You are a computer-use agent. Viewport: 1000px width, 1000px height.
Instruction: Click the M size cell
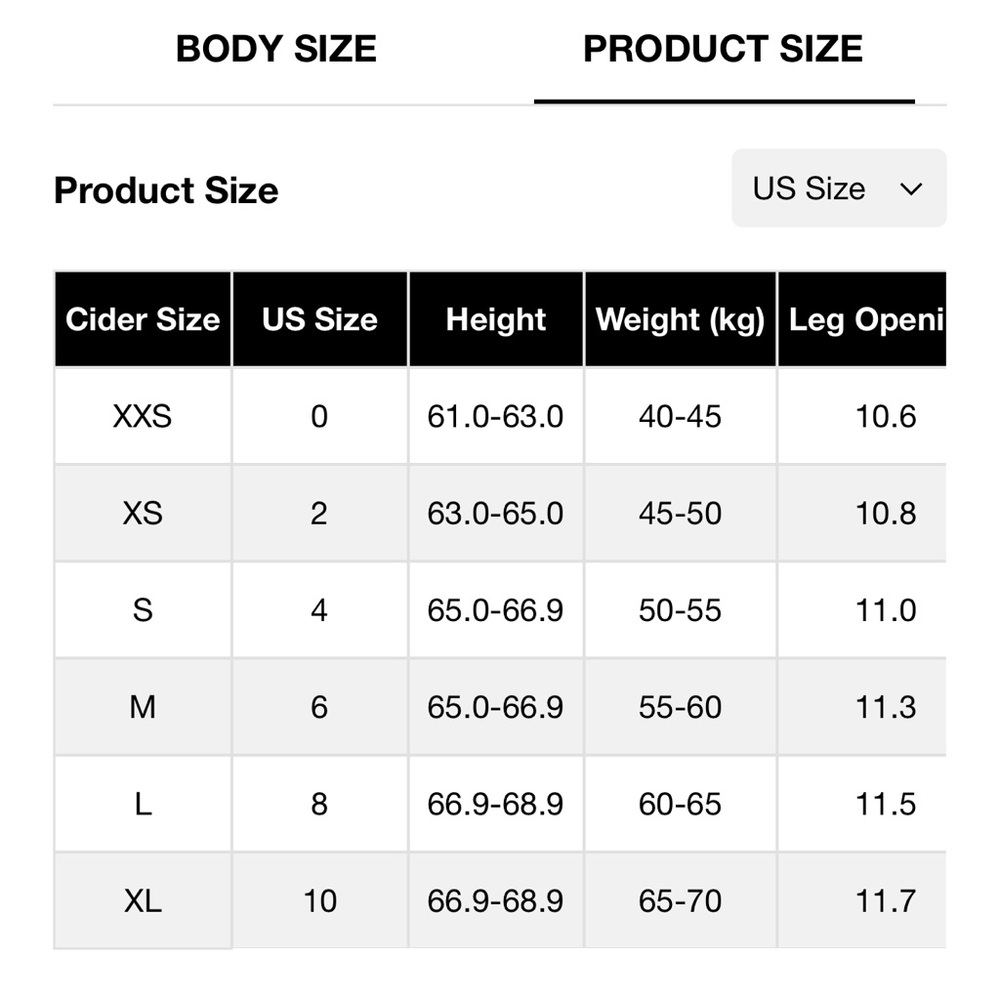143,707
